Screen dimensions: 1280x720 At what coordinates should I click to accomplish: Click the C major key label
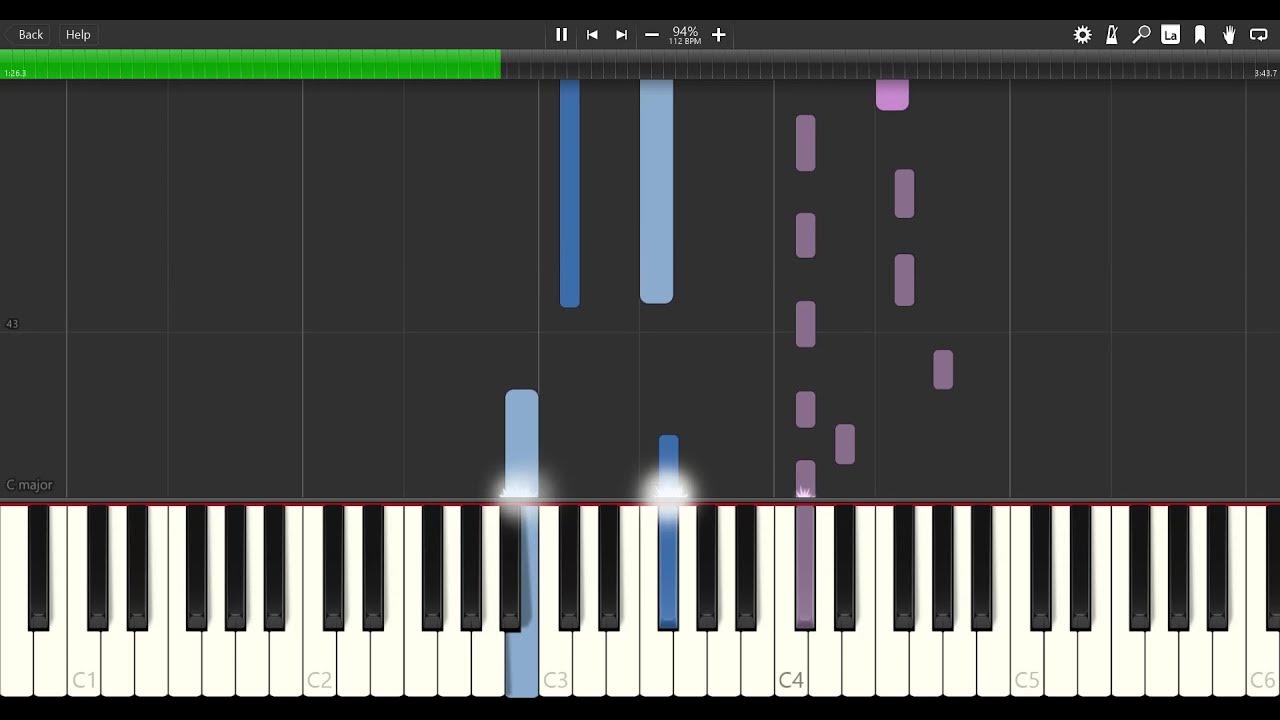(x=29, y=485)
